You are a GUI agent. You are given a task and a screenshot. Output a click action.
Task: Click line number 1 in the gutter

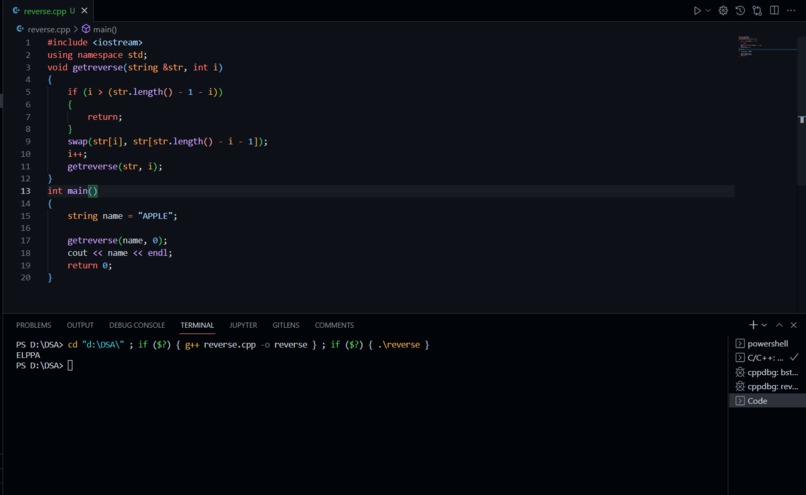28,42
